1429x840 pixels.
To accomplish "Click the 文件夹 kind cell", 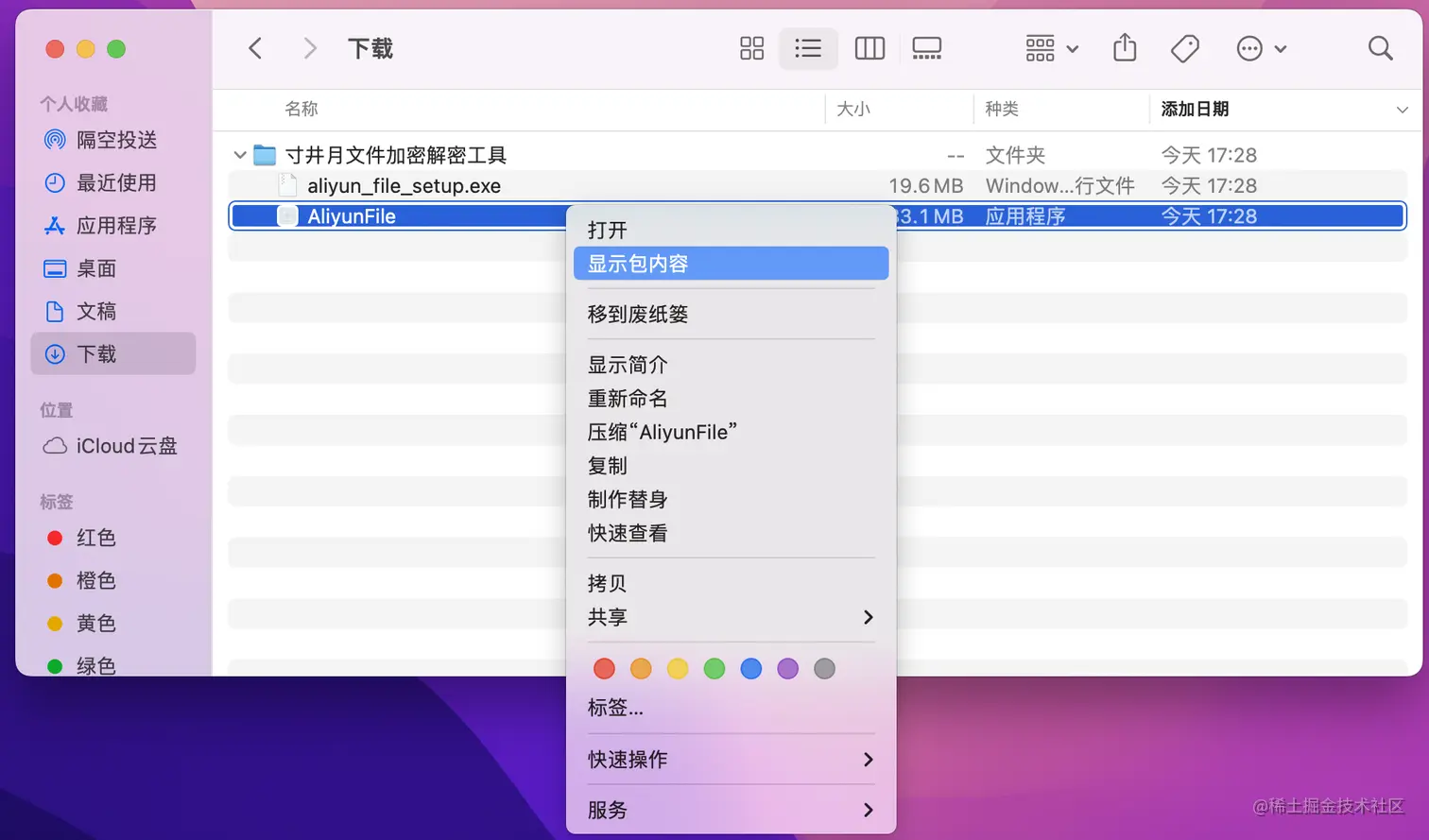I will click(1015, 155).
